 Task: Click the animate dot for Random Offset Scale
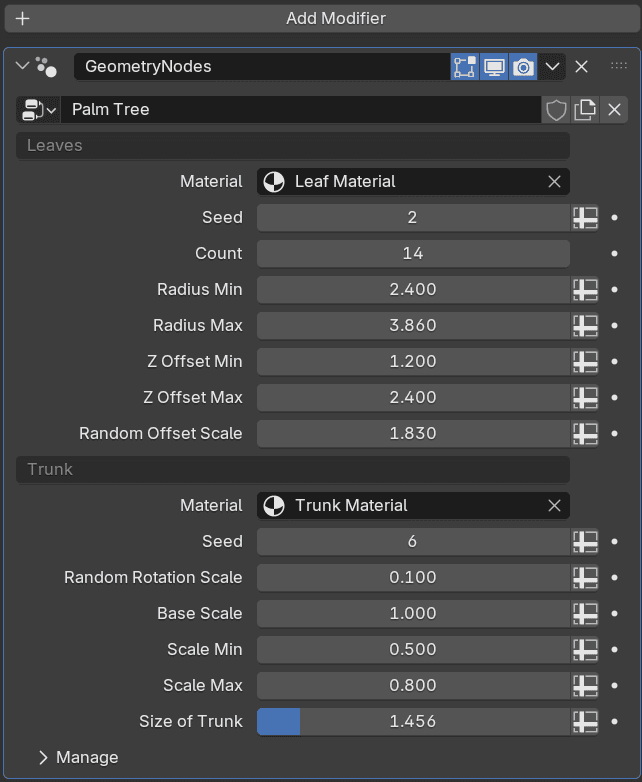coord(614,433)
